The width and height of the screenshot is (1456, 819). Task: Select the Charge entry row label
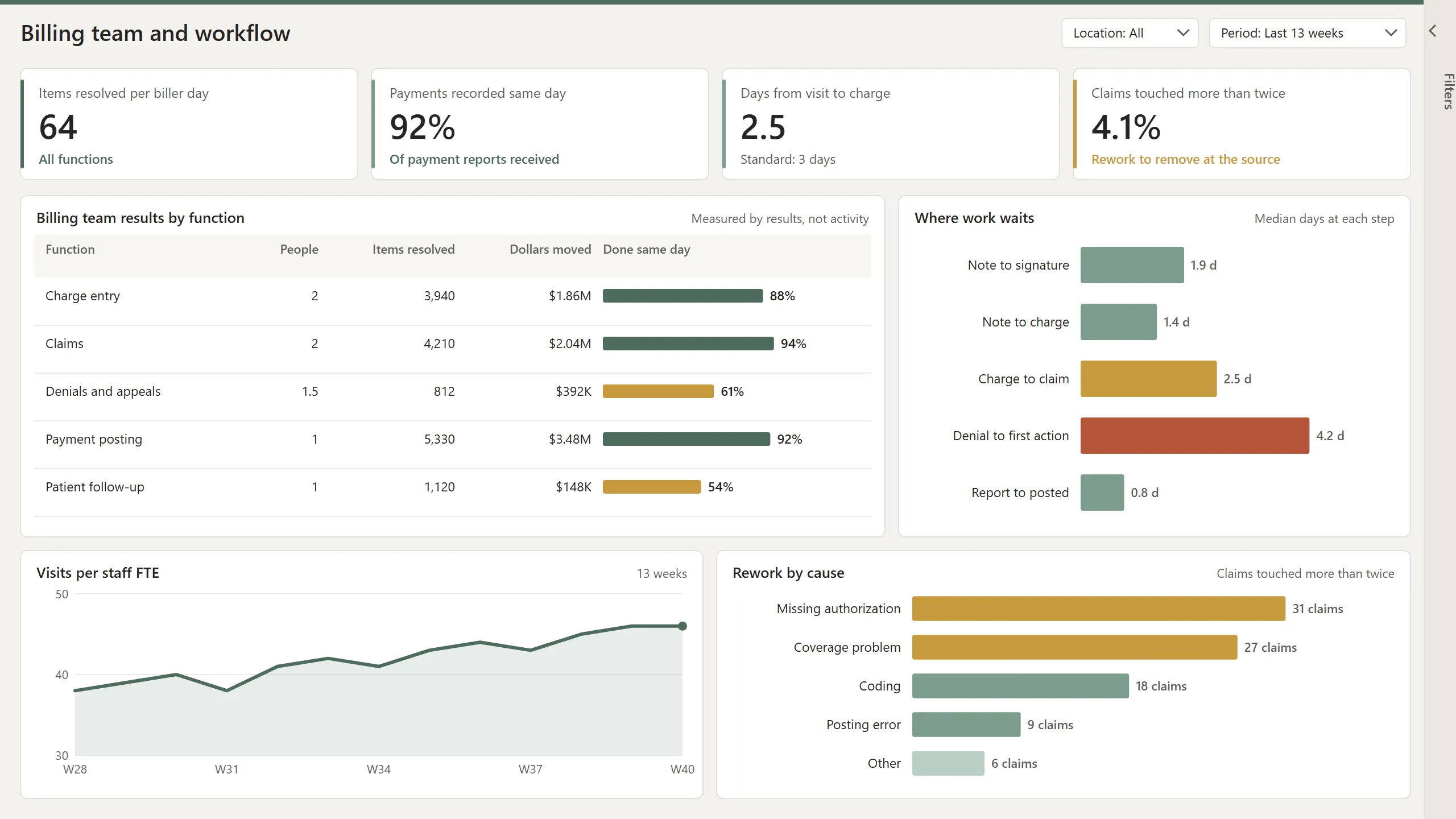(82, 296)
